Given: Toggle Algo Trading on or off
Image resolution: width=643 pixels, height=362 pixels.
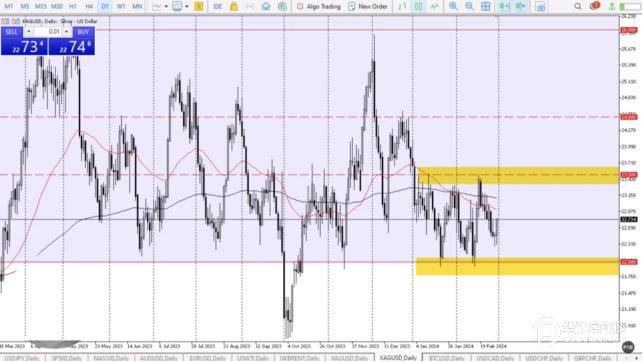Looking at the screenshot, I should (x=319, y=6).
